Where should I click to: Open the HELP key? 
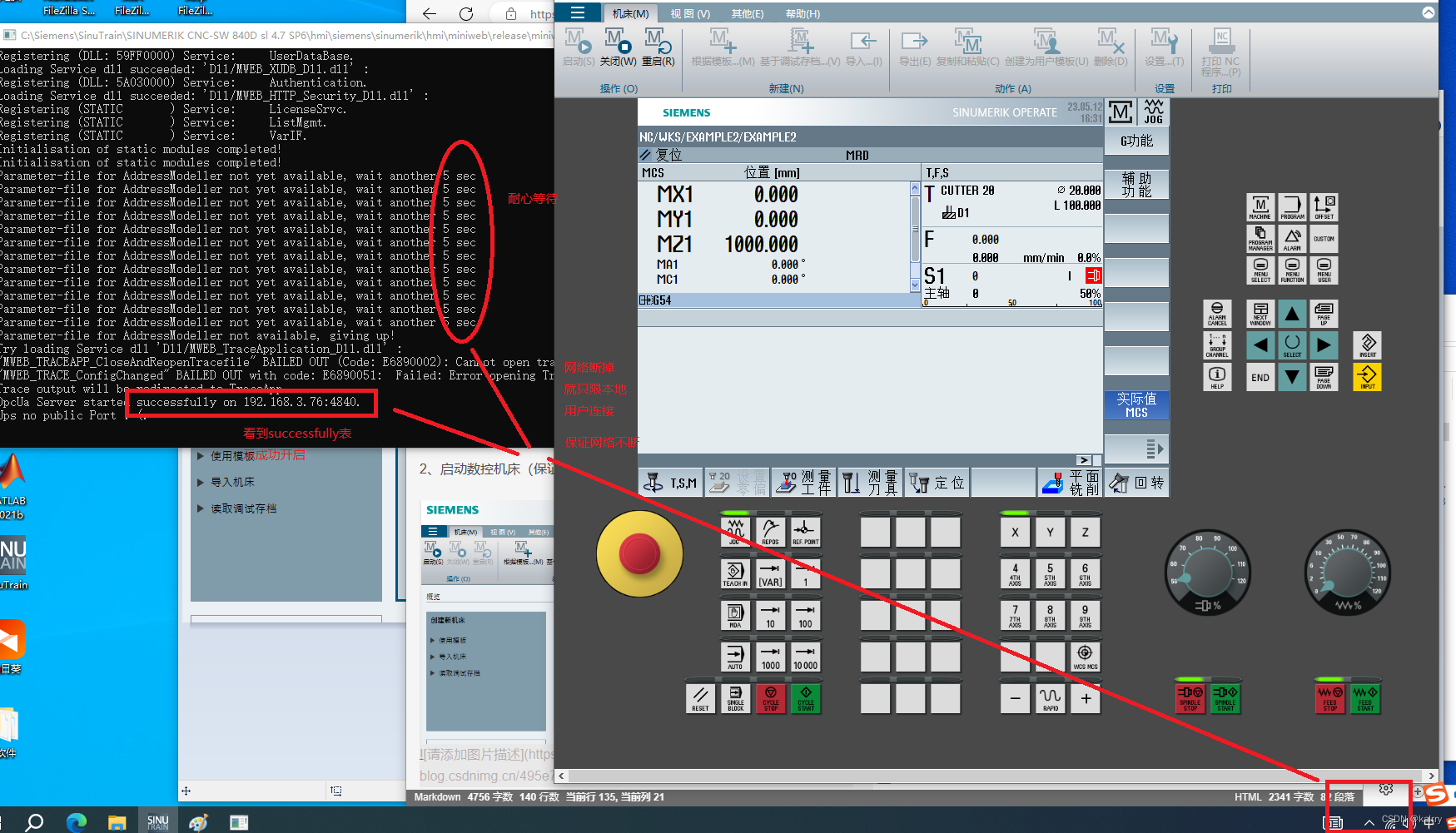1217,377
